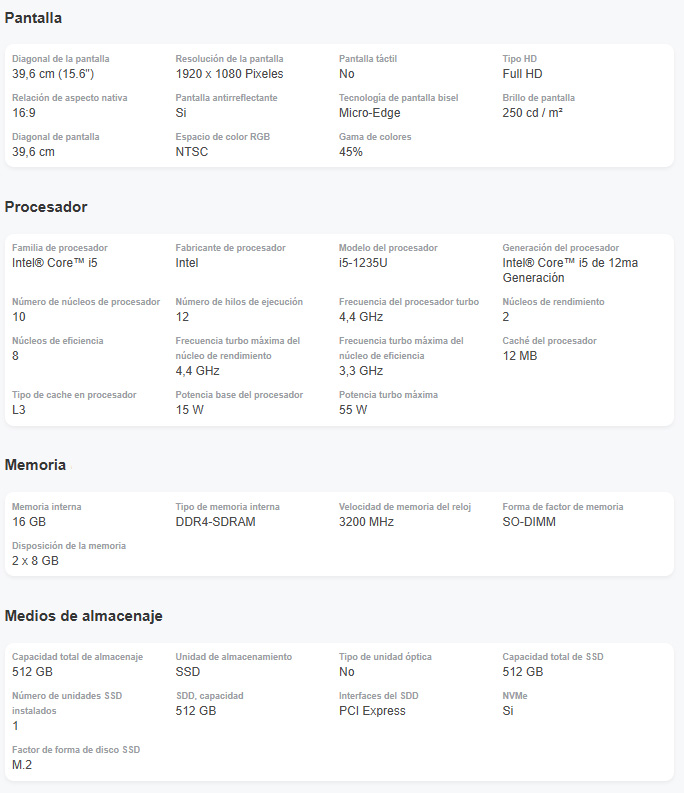Select the 250 cd / m² brightness value

click(532, 113)
